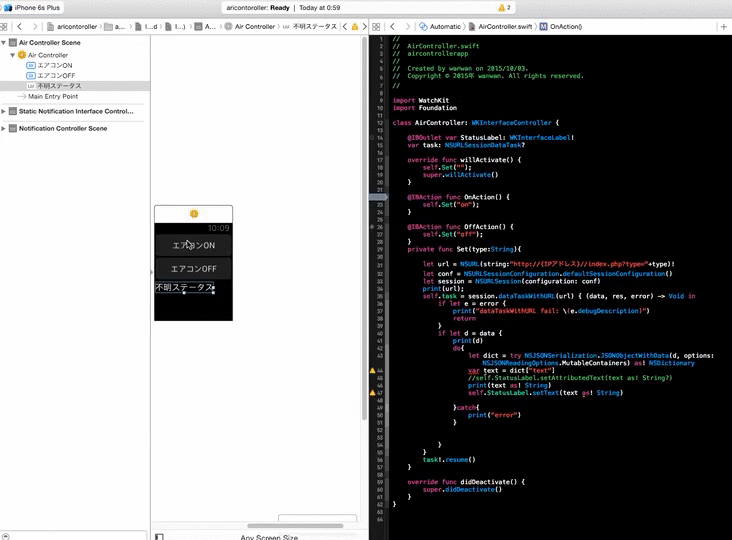Expand Static Notification Interface Controller scene
Viewport: 732px width, 540px height.
click(3, 111)
